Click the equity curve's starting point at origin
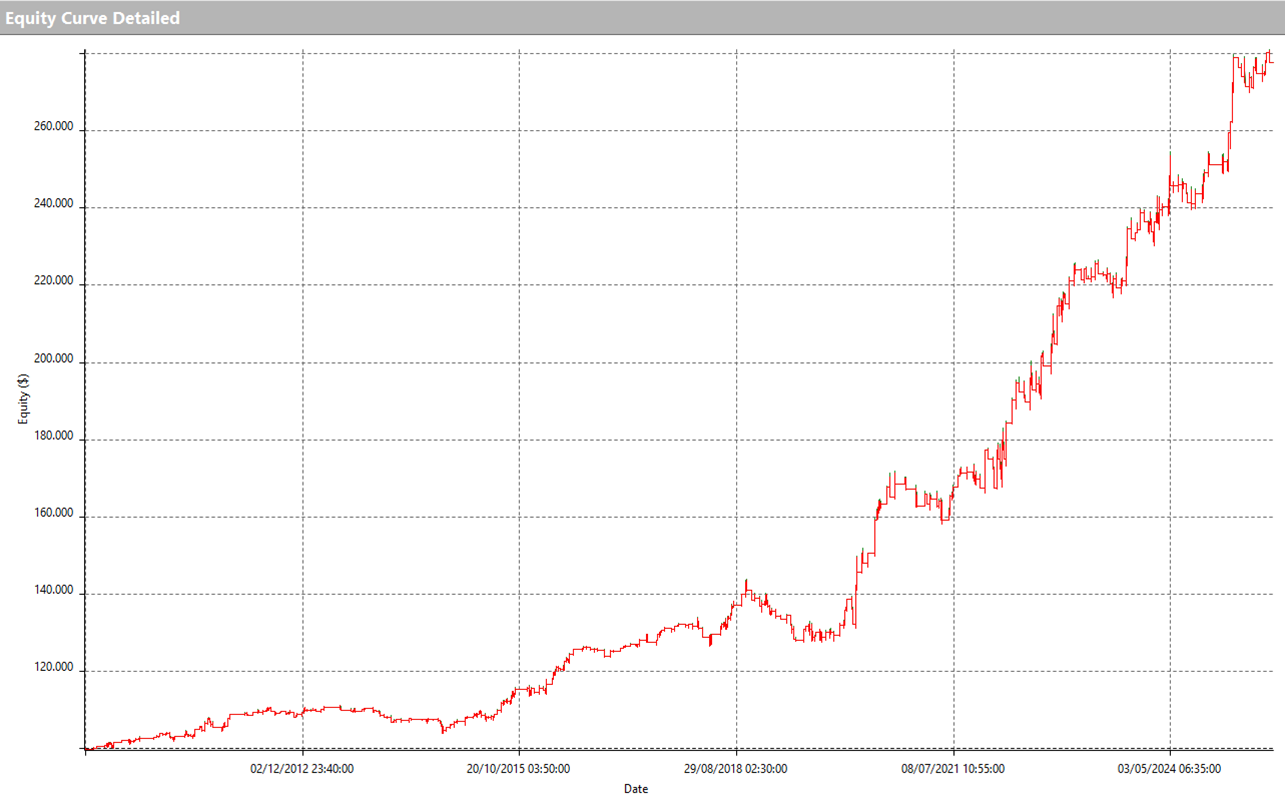This screenshot has width=1285, height=801. (x=87, y=748)
